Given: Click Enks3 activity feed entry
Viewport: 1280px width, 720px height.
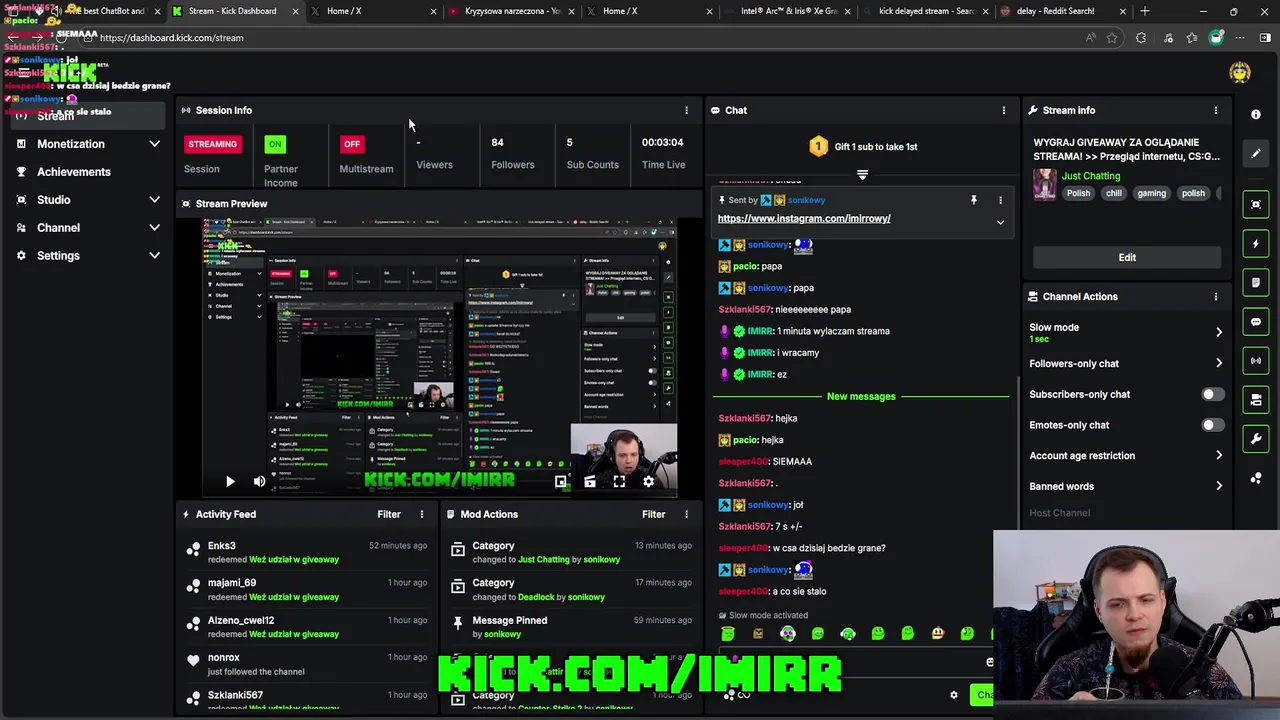Looking at the screenshot, I should click(x=307, y=552).
